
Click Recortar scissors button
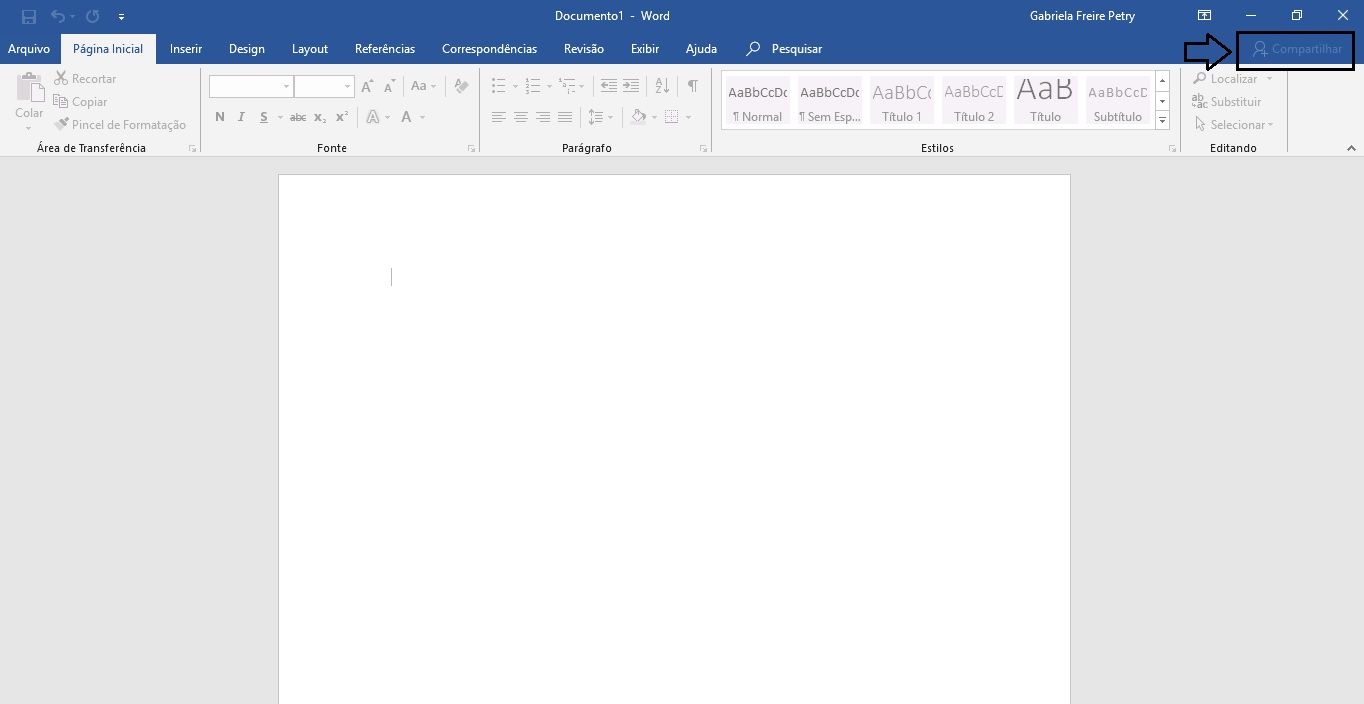click(x=85, y=78)
